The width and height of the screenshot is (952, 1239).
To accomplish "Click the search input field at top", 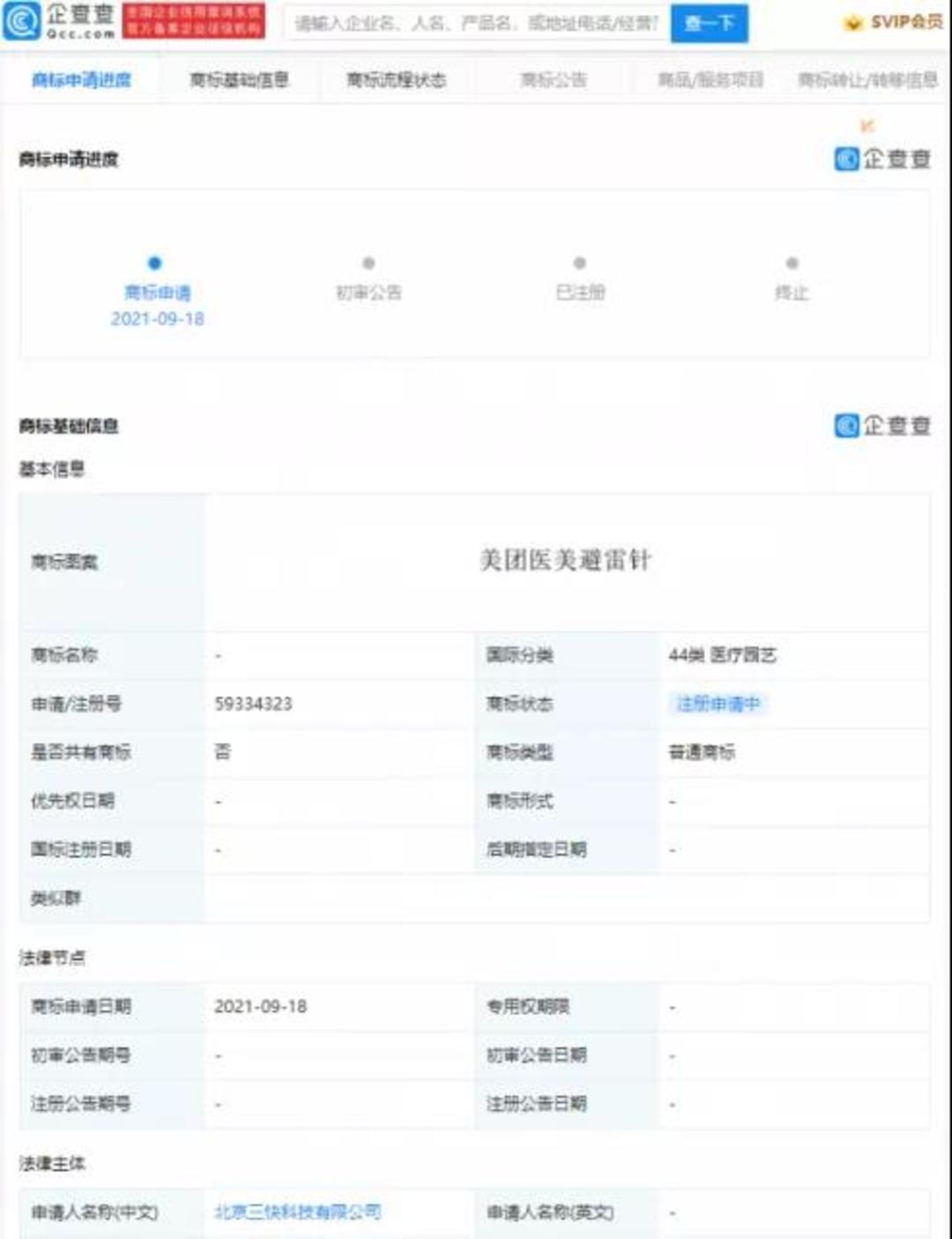I will (x=477, y=23).
